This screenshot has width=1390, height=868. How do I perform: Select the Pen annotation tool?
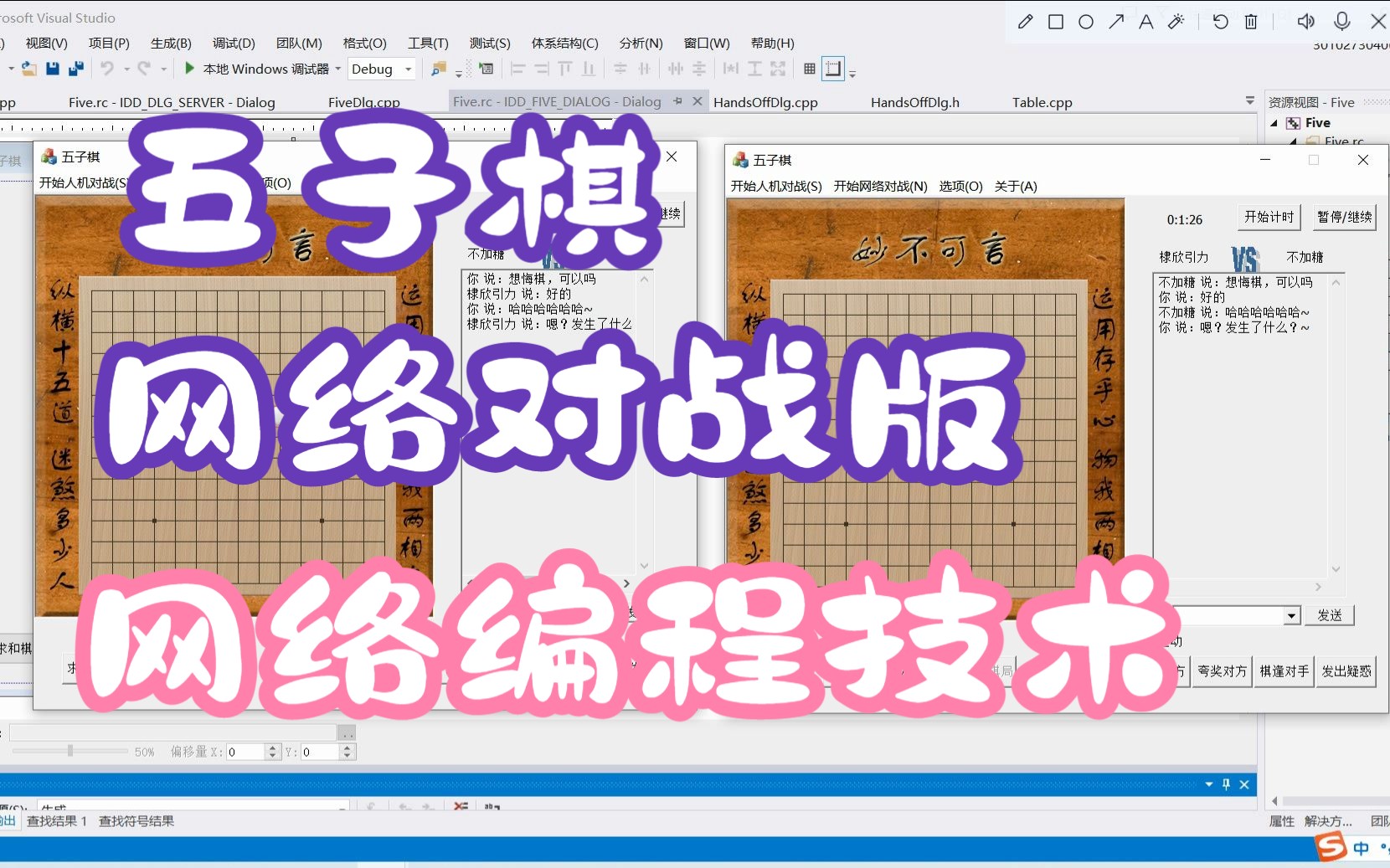(1025, 21)
